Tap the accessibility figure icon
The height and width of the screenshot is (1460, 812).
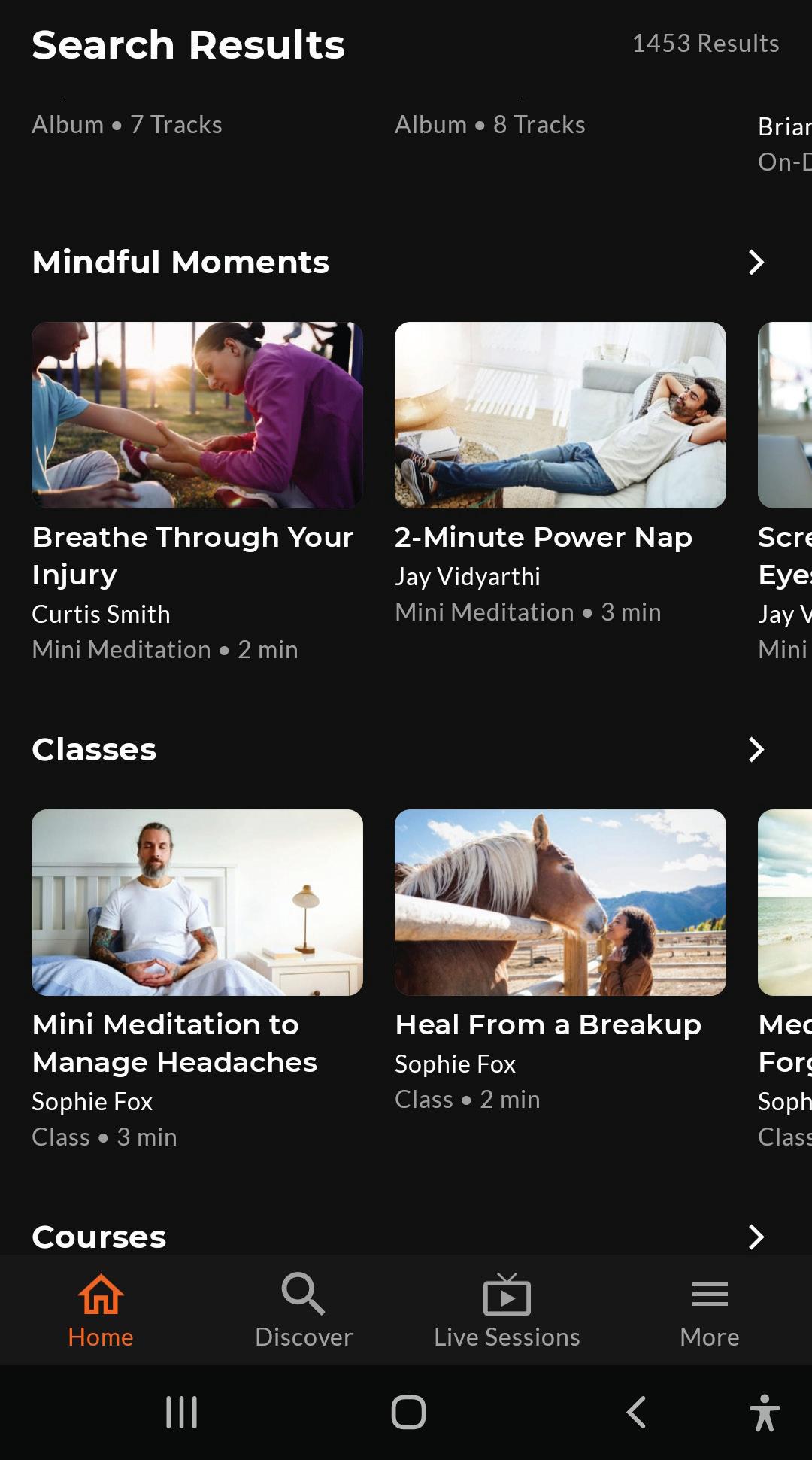[765, 1412]
